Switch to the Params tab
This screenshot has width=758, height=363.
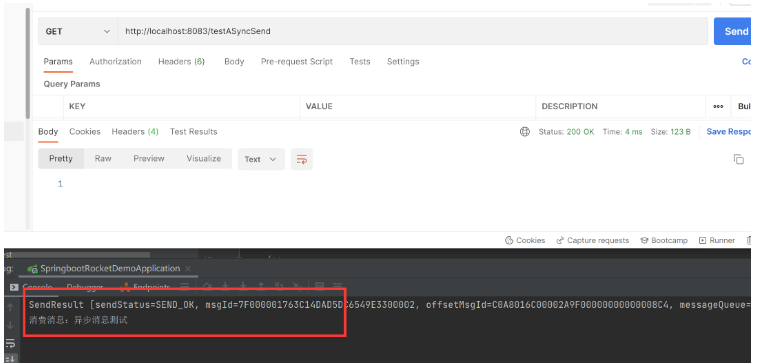coord(58,61)
